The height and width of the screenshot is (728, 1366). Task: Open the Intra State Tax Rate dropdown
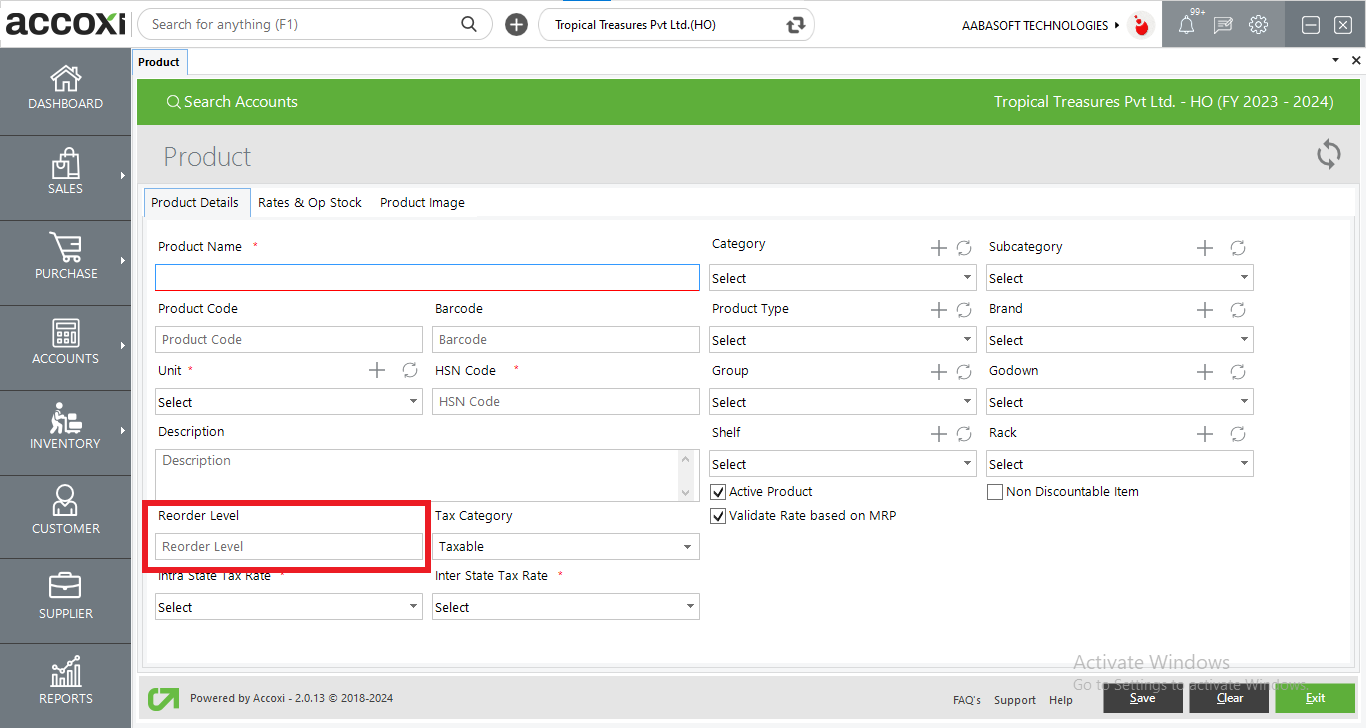tap(288, 607)
